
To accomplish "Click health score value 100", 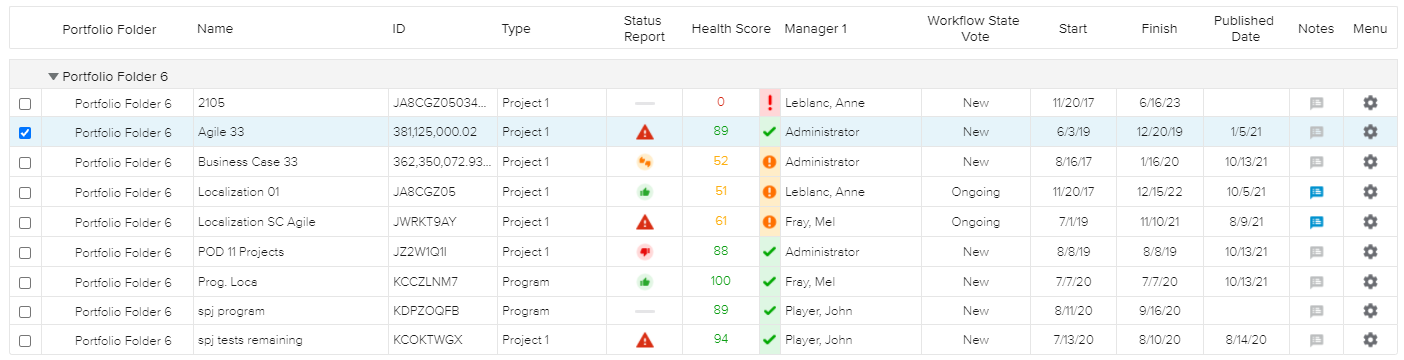I will 720,281.
